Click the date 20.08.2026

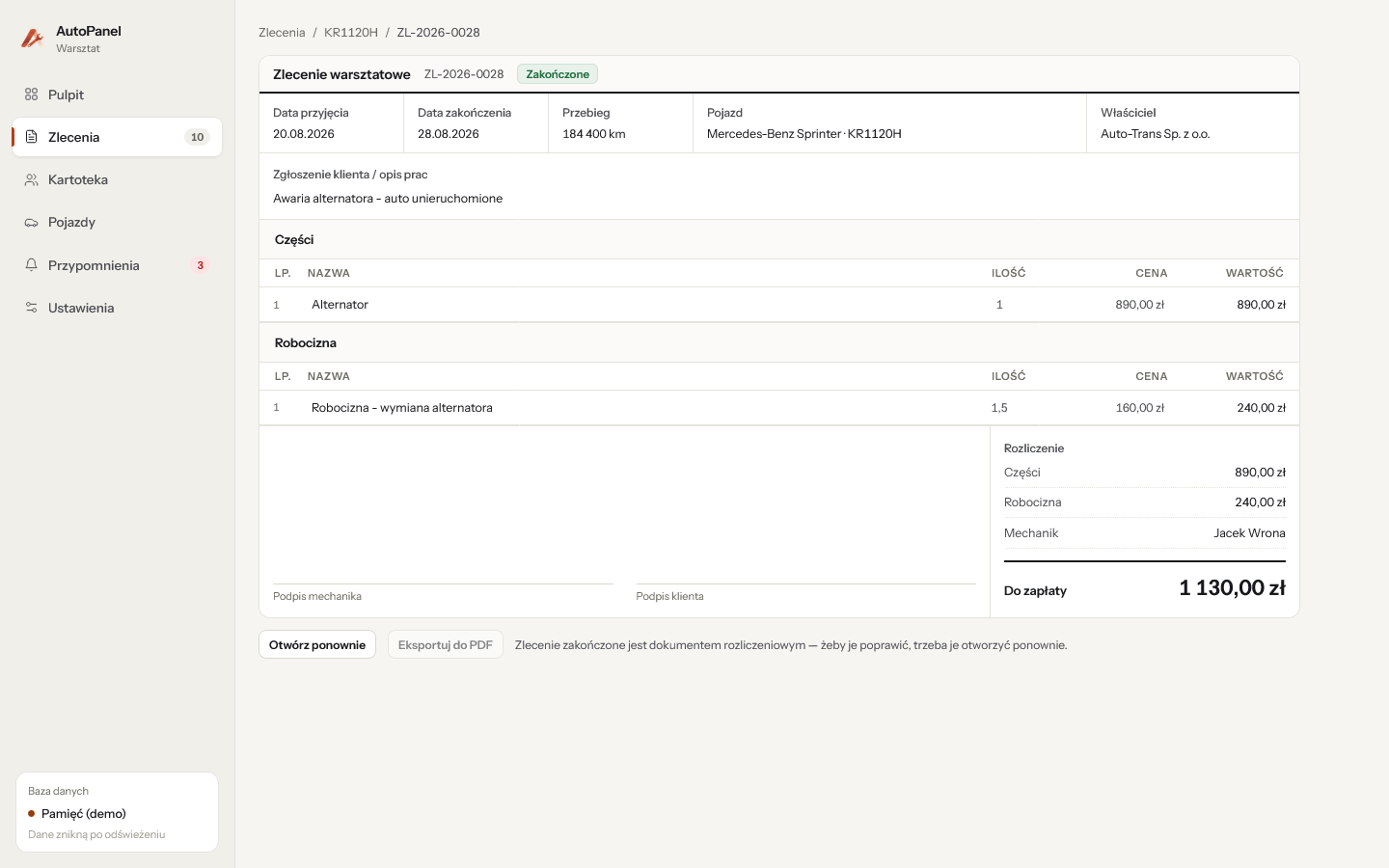click(304, 134)
